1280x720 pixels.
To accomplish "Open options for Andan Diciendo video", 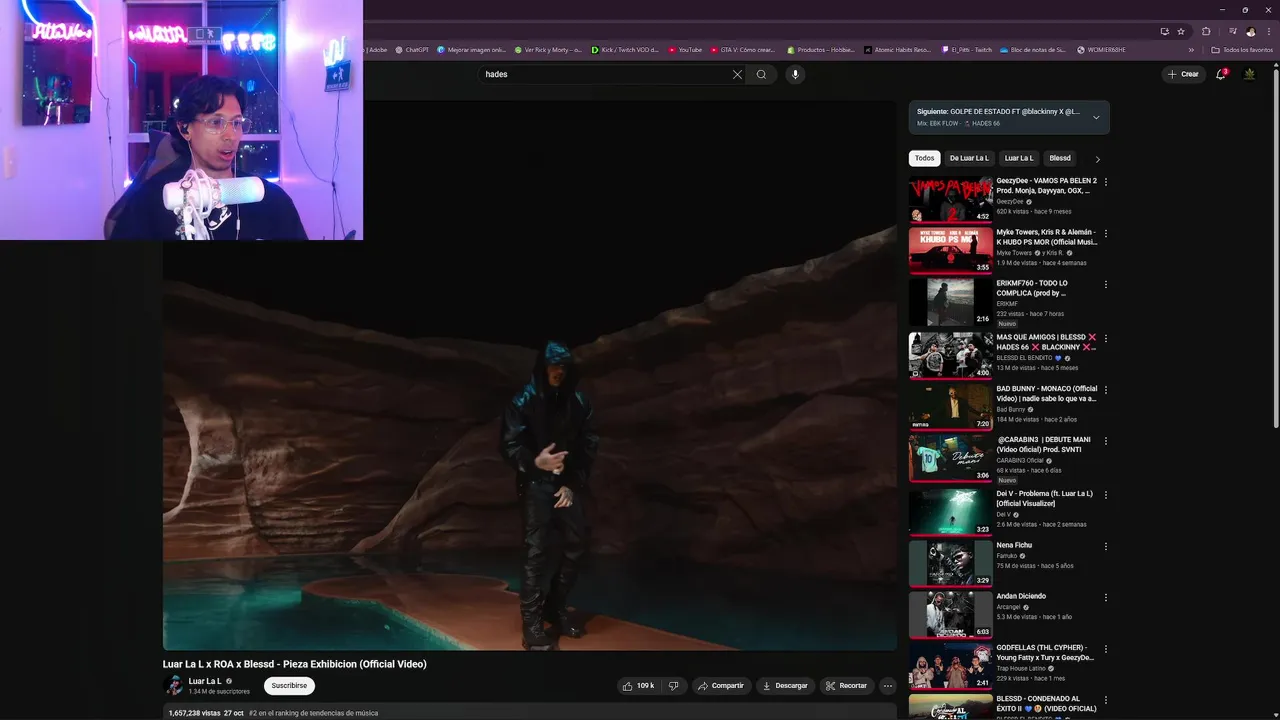I will tap(1105, 598).
